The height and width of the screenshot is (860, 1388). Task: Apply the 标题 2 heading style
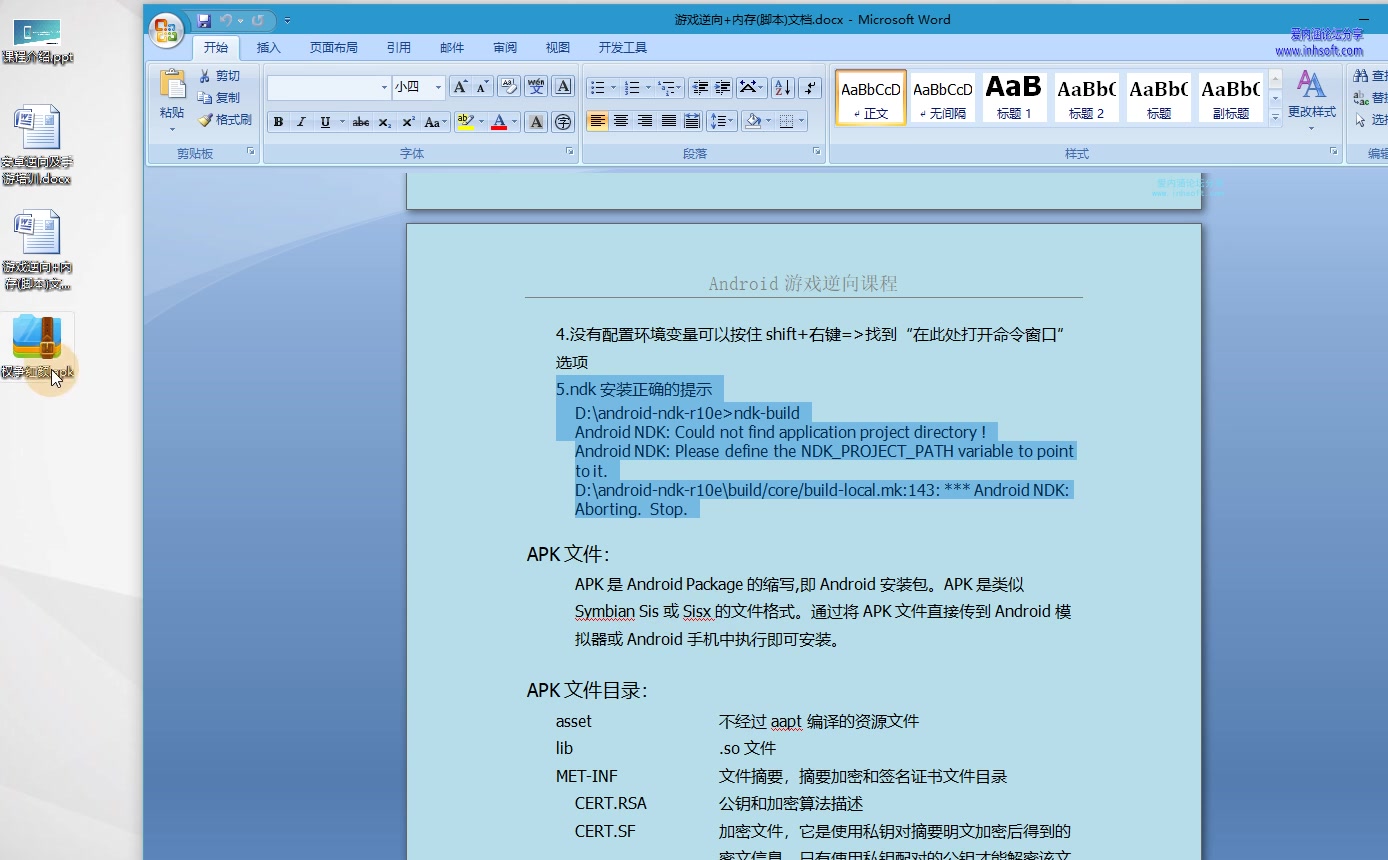[x=1086, y=97]
